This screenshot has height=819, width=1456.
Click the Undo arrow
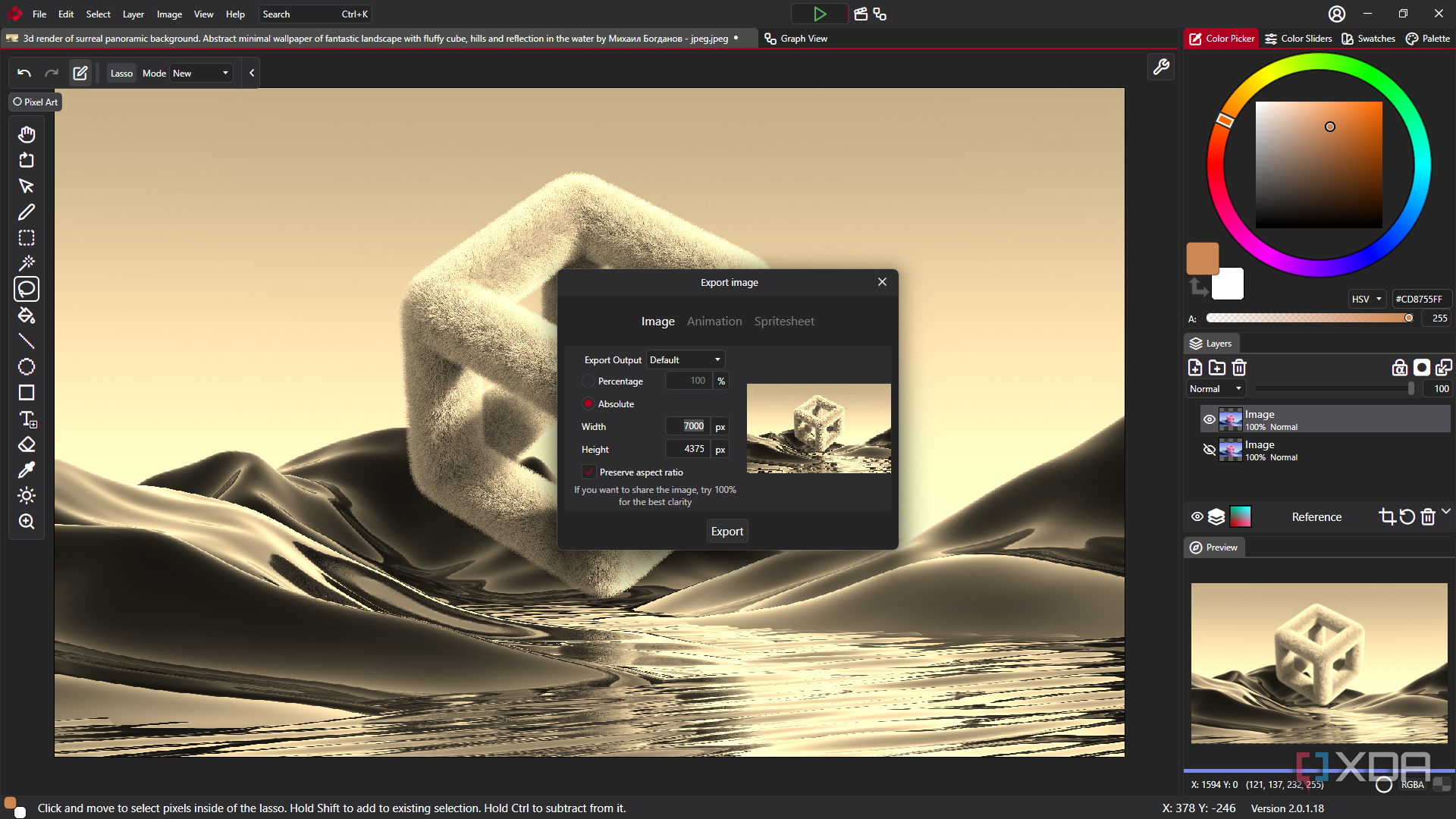(24, 73)
